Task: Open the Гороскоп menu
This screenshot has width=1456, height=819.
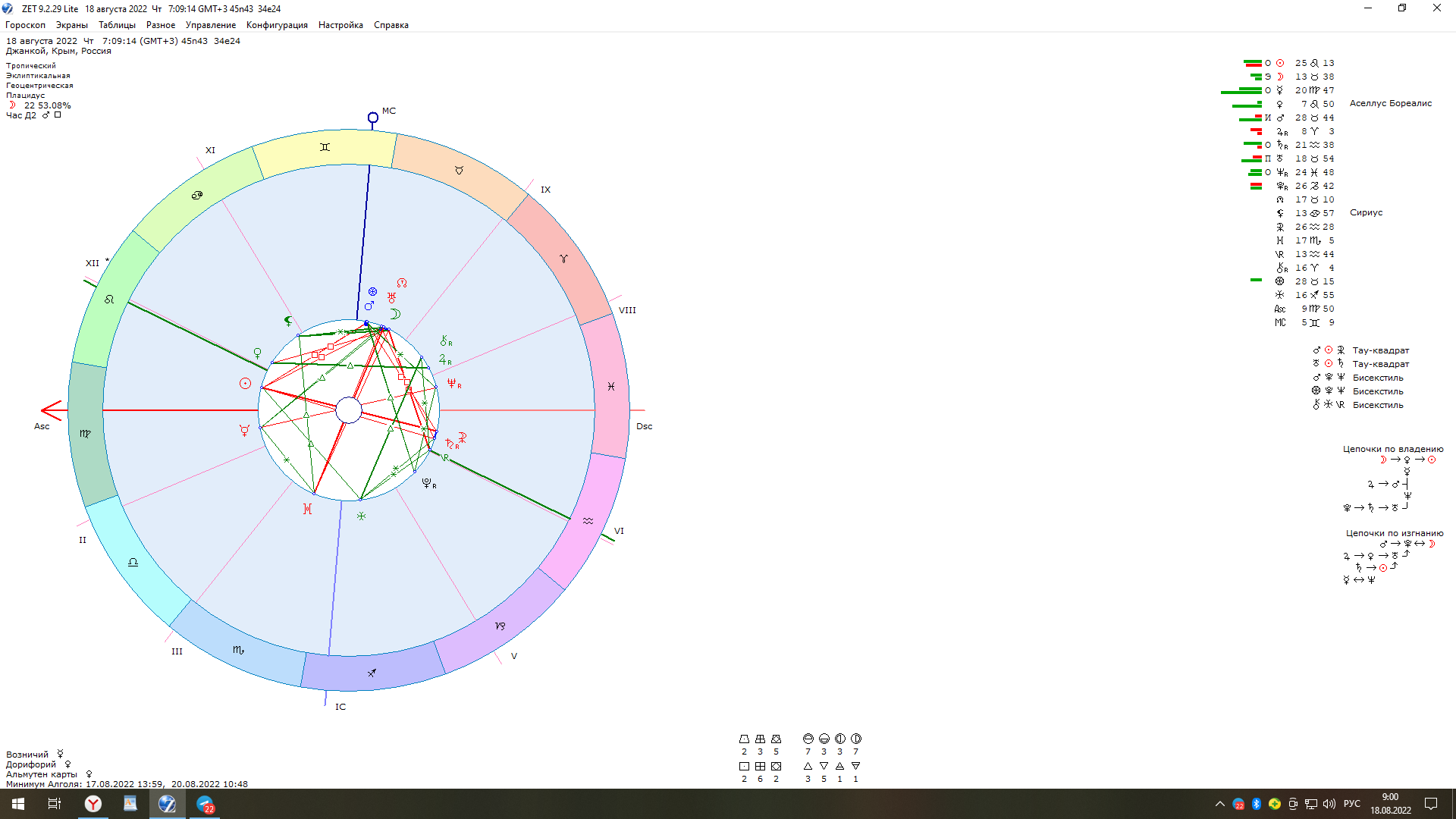Action: point(25,25)
